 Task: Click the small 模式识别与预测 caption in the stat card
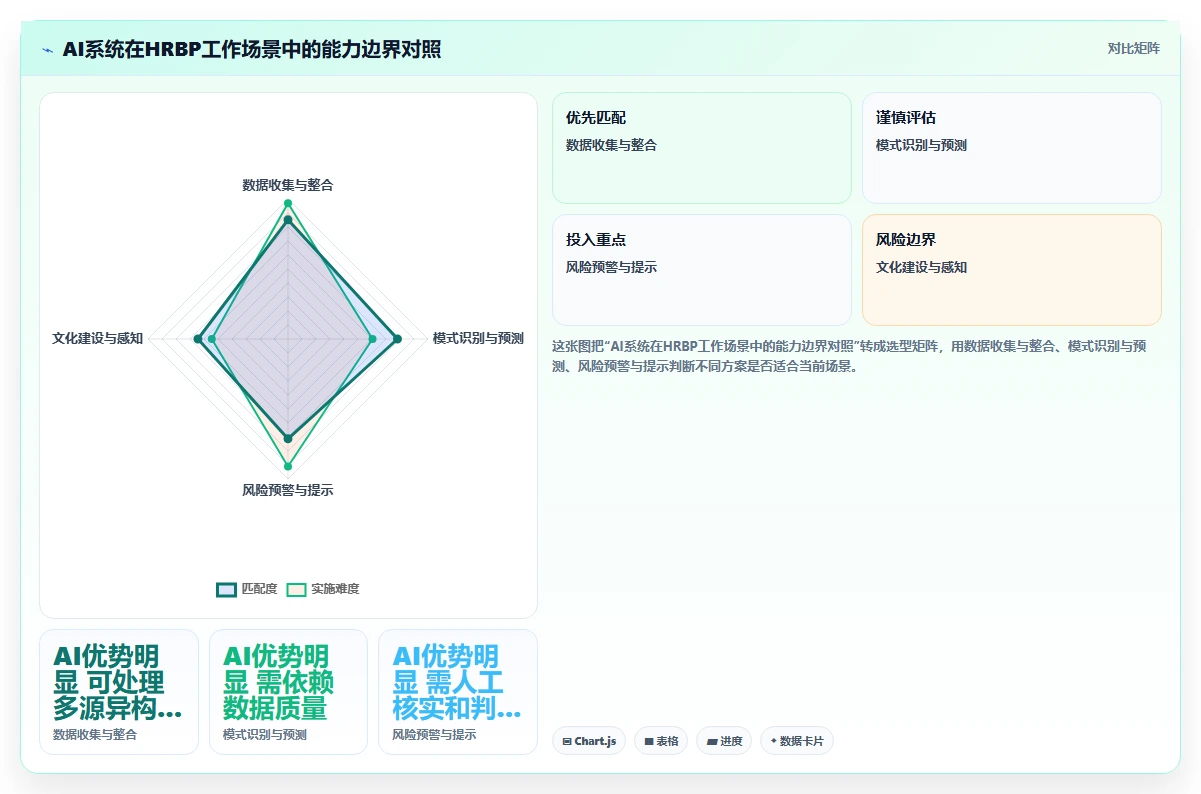click(x=265, y=735)
